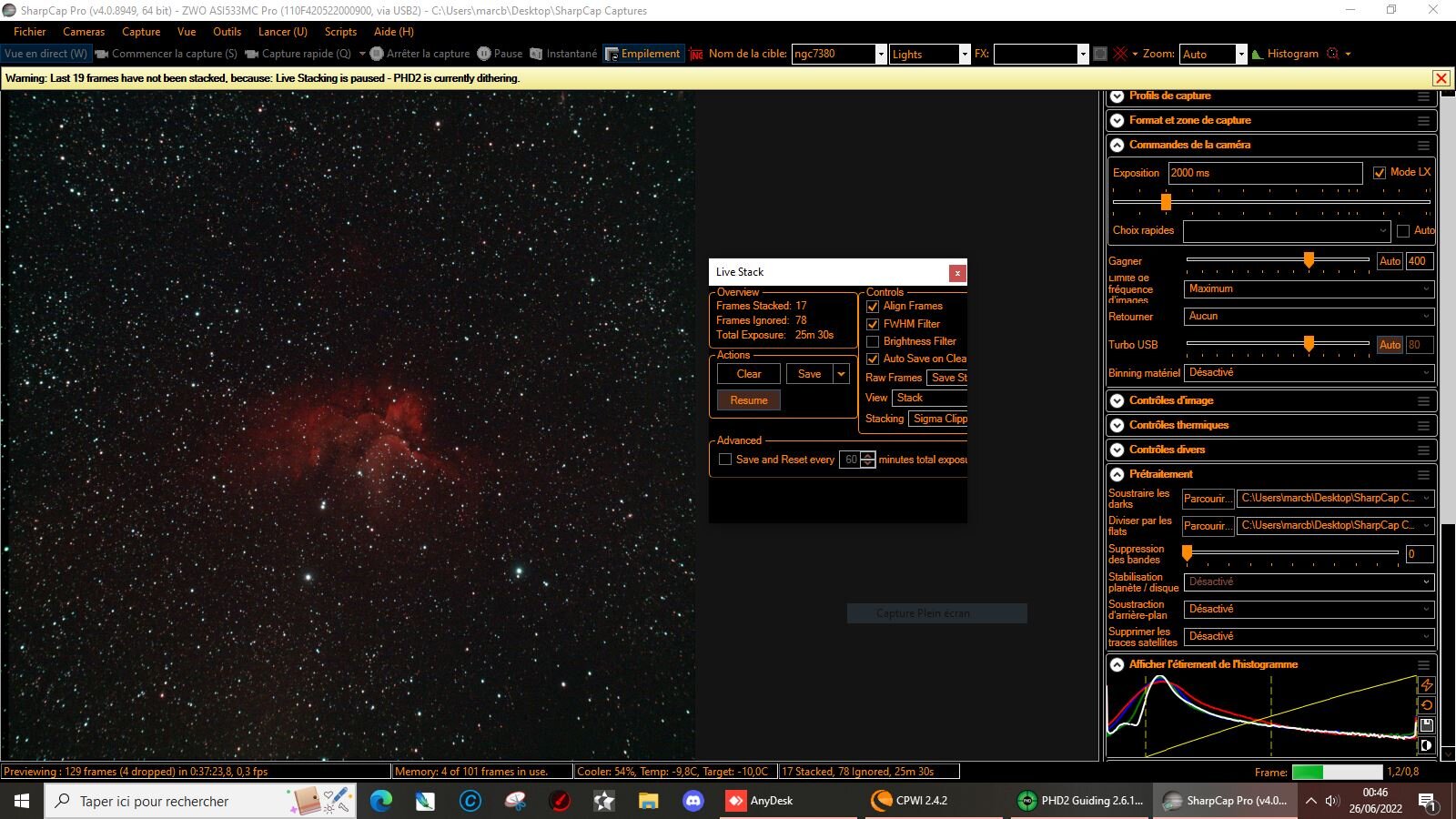This screenshot has height=819, width=1456.
Task: Open the Commandes de la caméra panel menu icon
Action: coord(1423,146)
